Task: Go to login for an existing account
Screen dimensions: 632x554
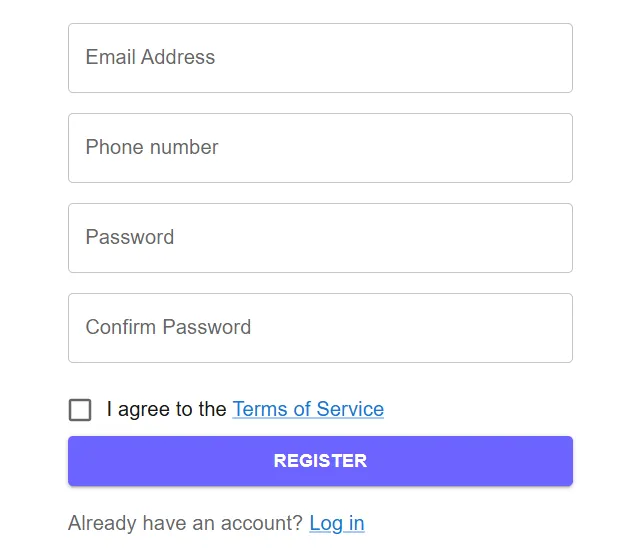Action: (337, 523)
